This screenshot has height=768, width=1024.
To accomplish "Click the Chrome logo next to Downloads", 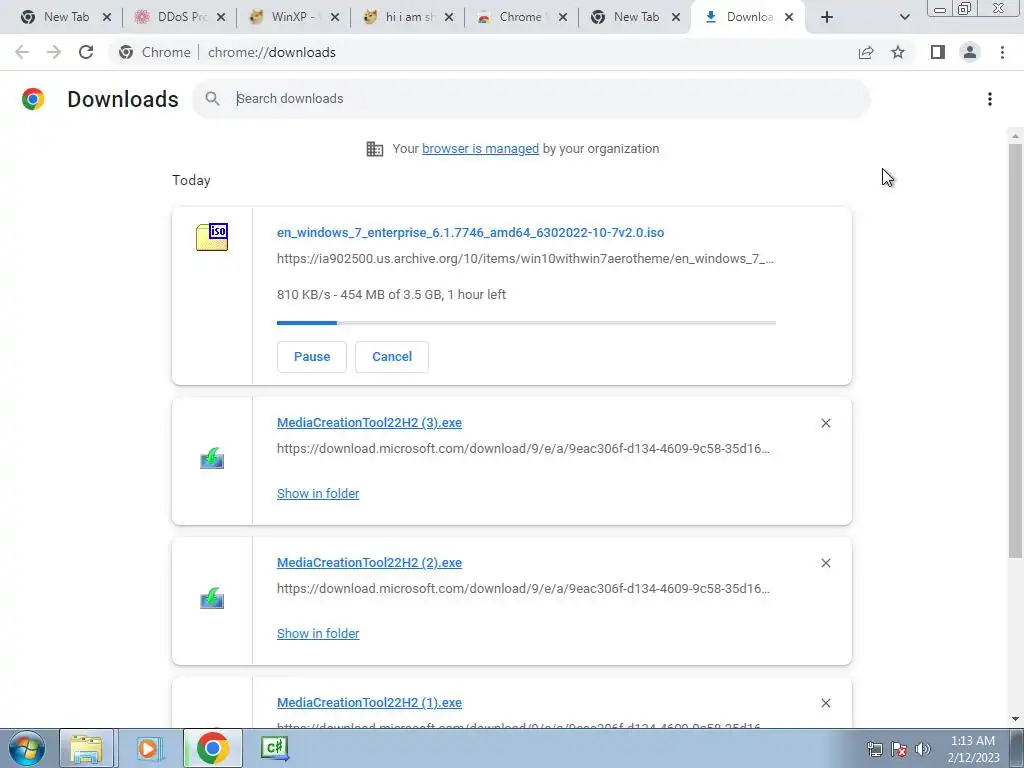I will tap(33, 99).
